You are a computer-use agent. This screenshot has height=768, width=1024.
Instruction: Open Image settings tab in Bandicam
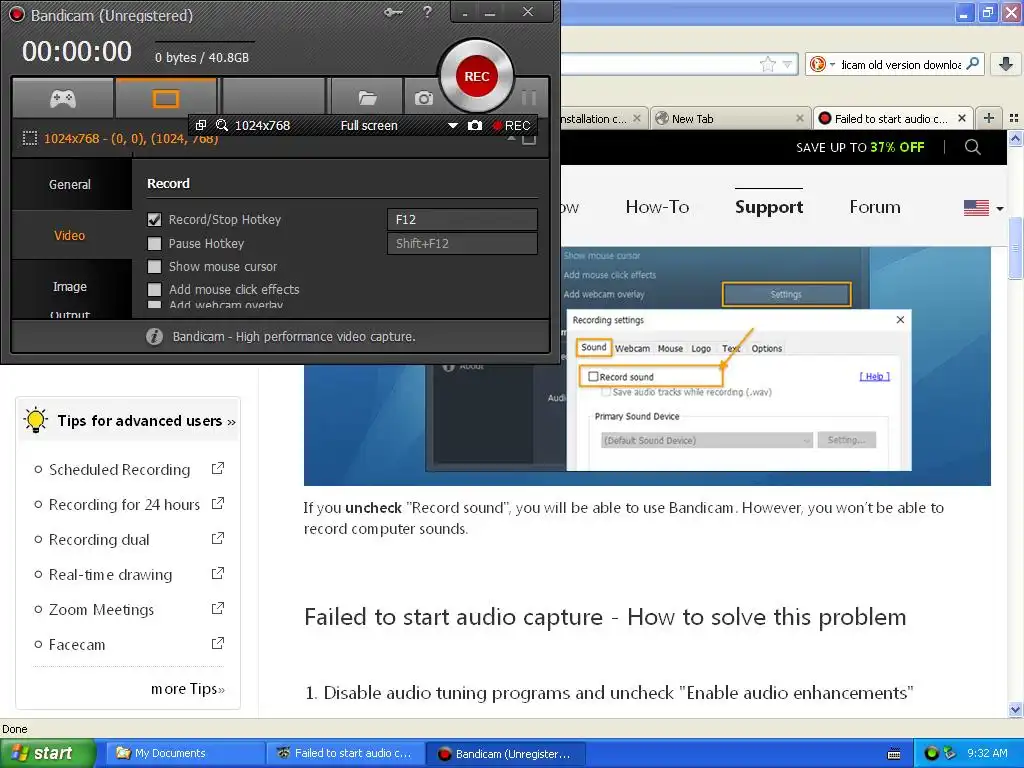pos(70,287)
